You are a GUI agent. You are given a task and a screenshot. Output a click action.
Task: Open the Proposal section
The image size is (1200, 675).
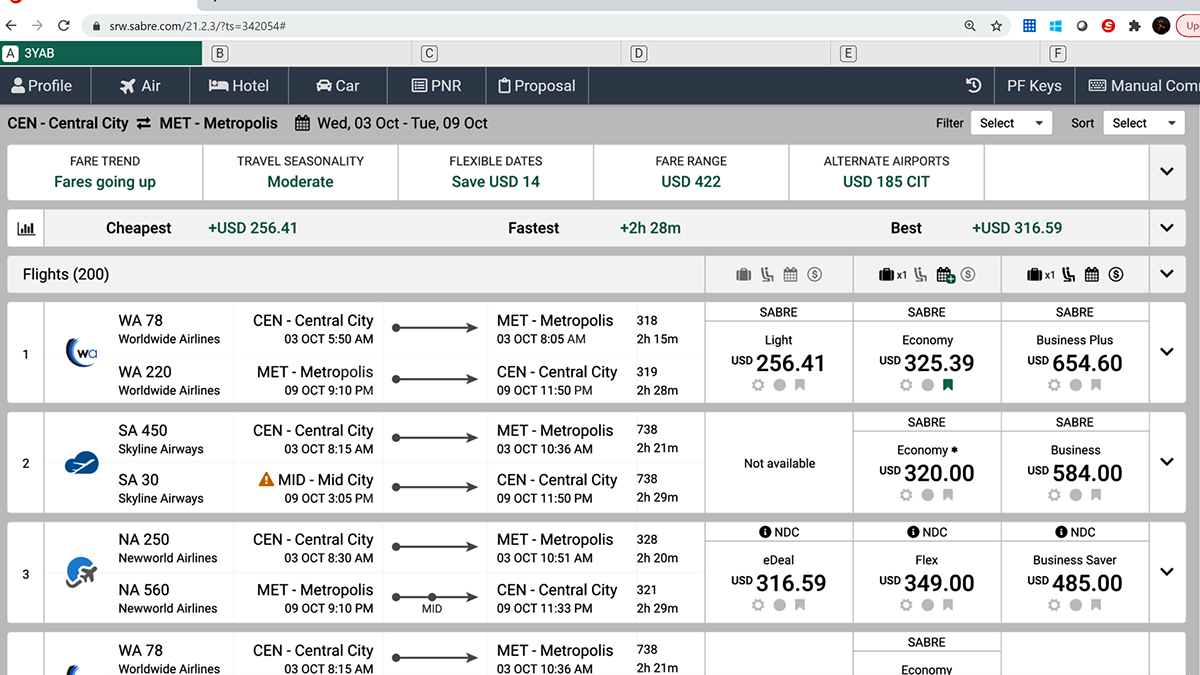pos(537,86)
